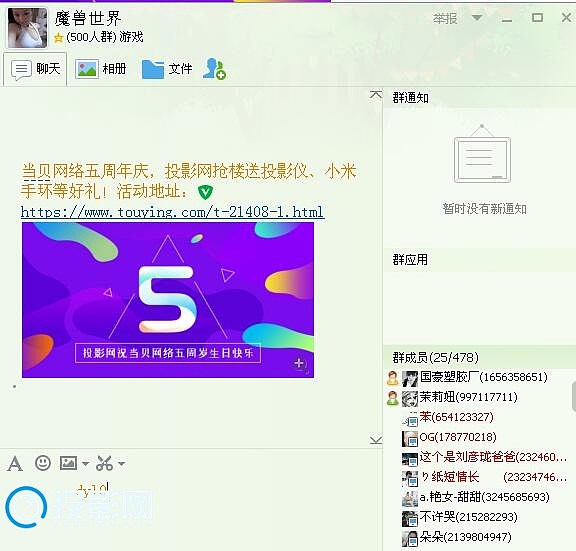Screen dimensions: 576x551
Task: Click the member list scrollbar handle
Action: [574, 396]
